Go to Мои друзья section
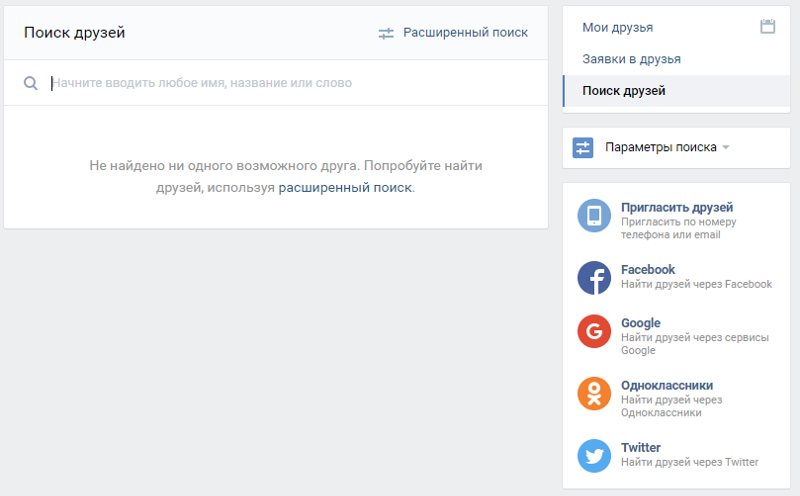 coord(617,28)
